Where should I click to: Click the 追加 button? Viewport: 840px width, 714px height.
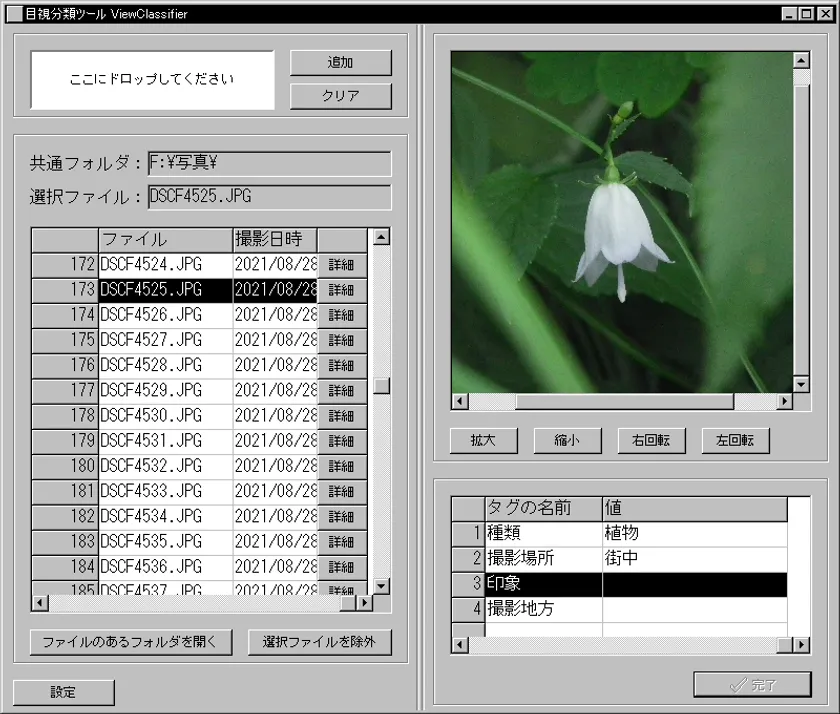tap(340, 63)
